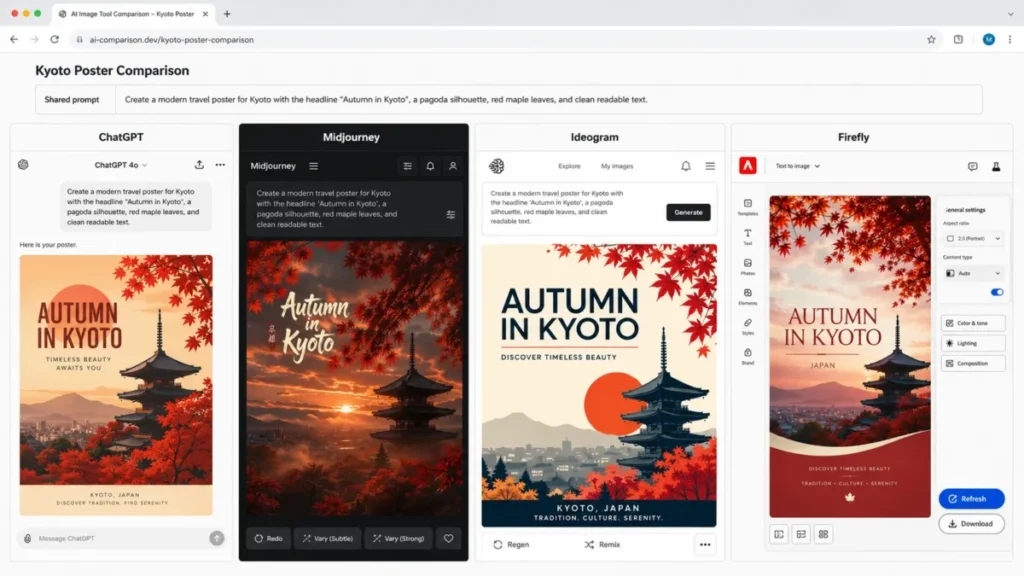Reload the browser page

click(55, 39)
